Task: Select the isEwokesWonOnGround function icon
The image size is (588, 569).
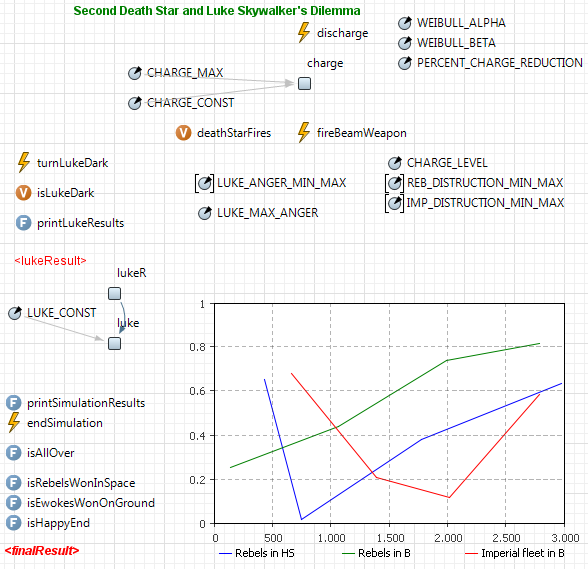Action: click(14, 503)
